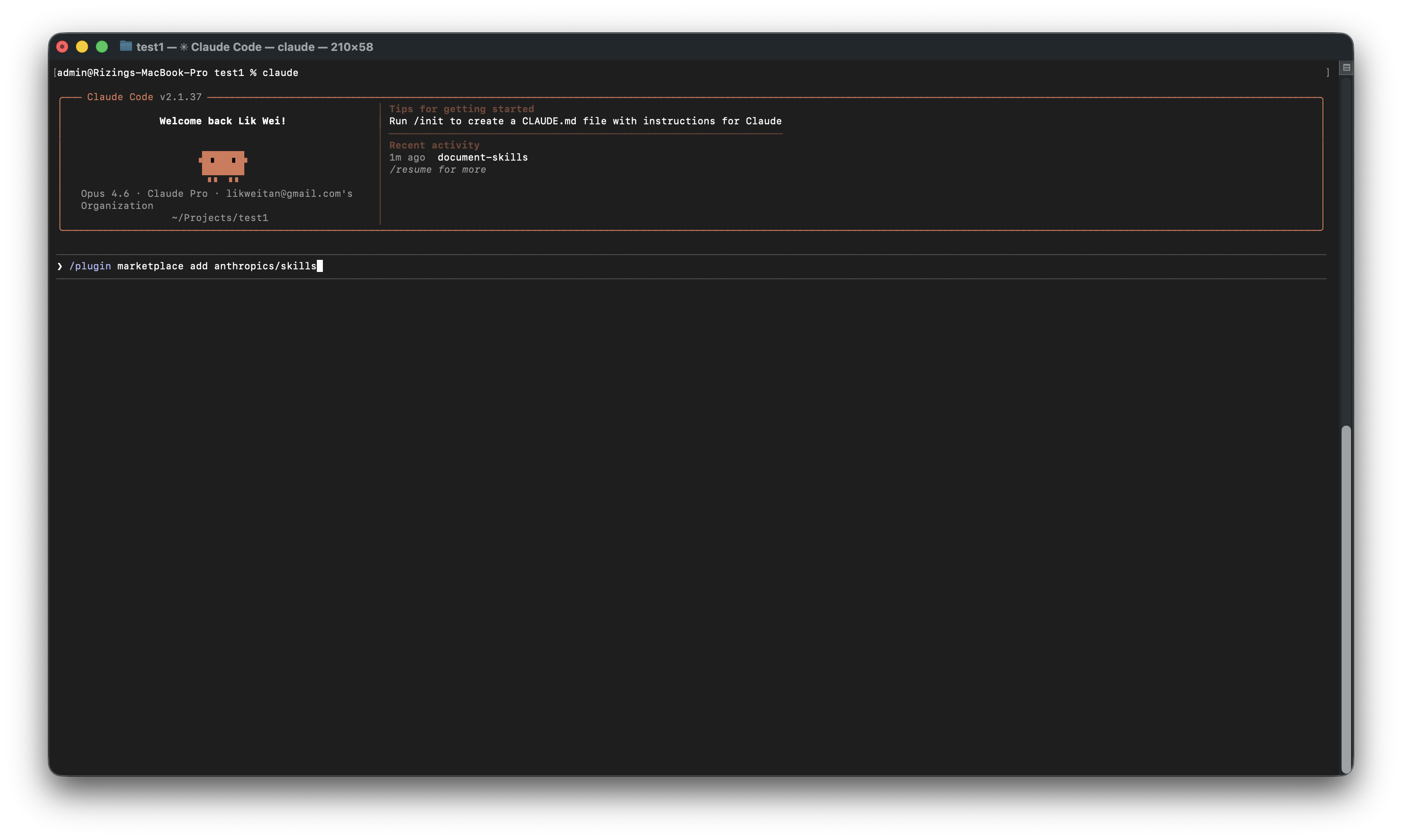Click the Claude Code v2.1.37 header label
1402x840 pixels.
coord(144,97)
